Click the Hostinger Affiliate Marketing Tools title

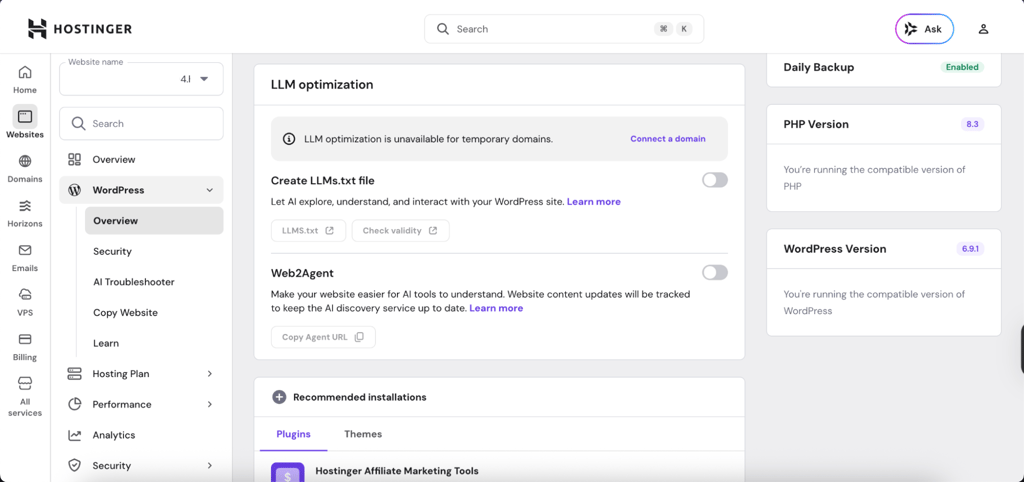pos(397,471)
